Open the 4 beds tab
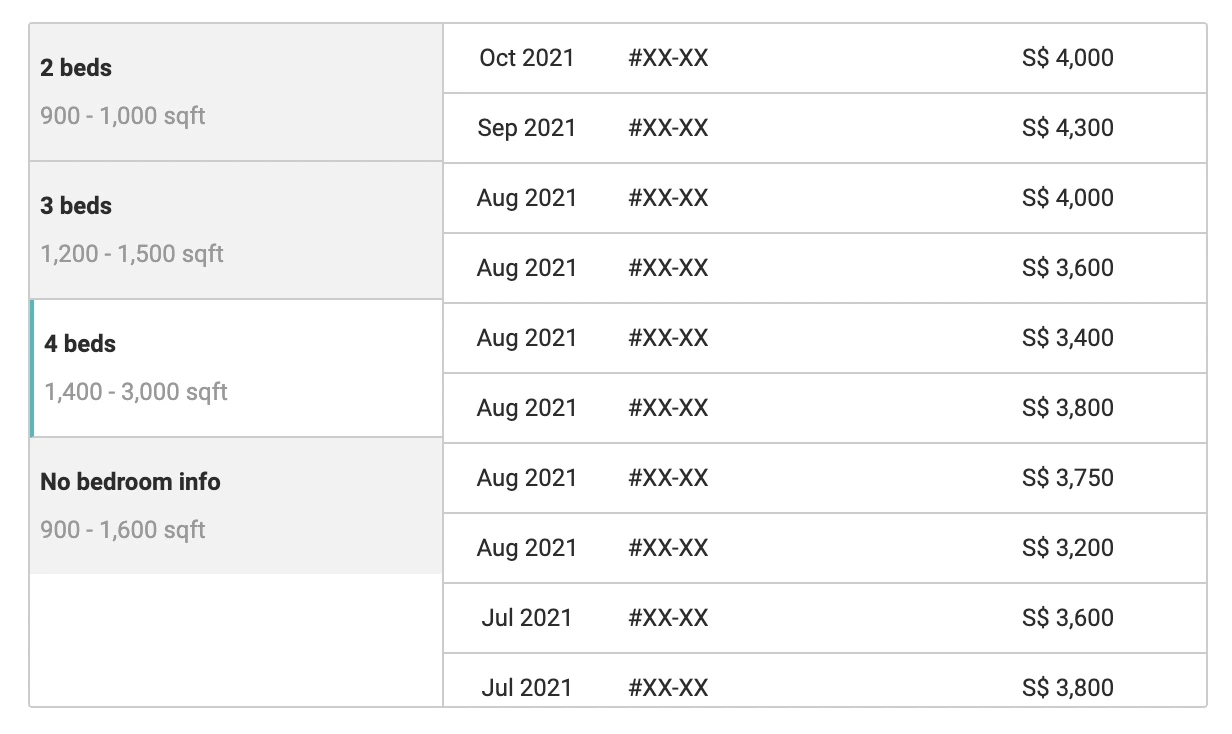Screen dimensions: 1232x734 (236, 368)
